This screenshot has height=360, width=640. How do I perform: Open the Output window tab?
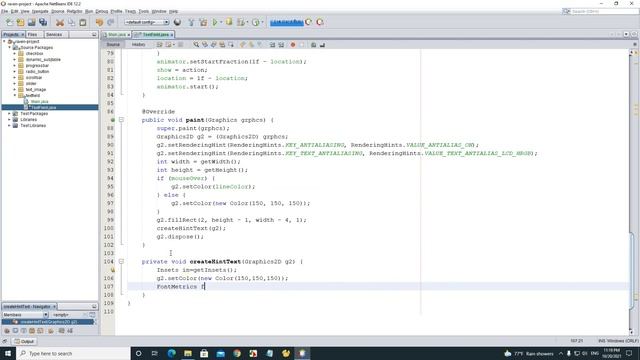pos(24,341)
